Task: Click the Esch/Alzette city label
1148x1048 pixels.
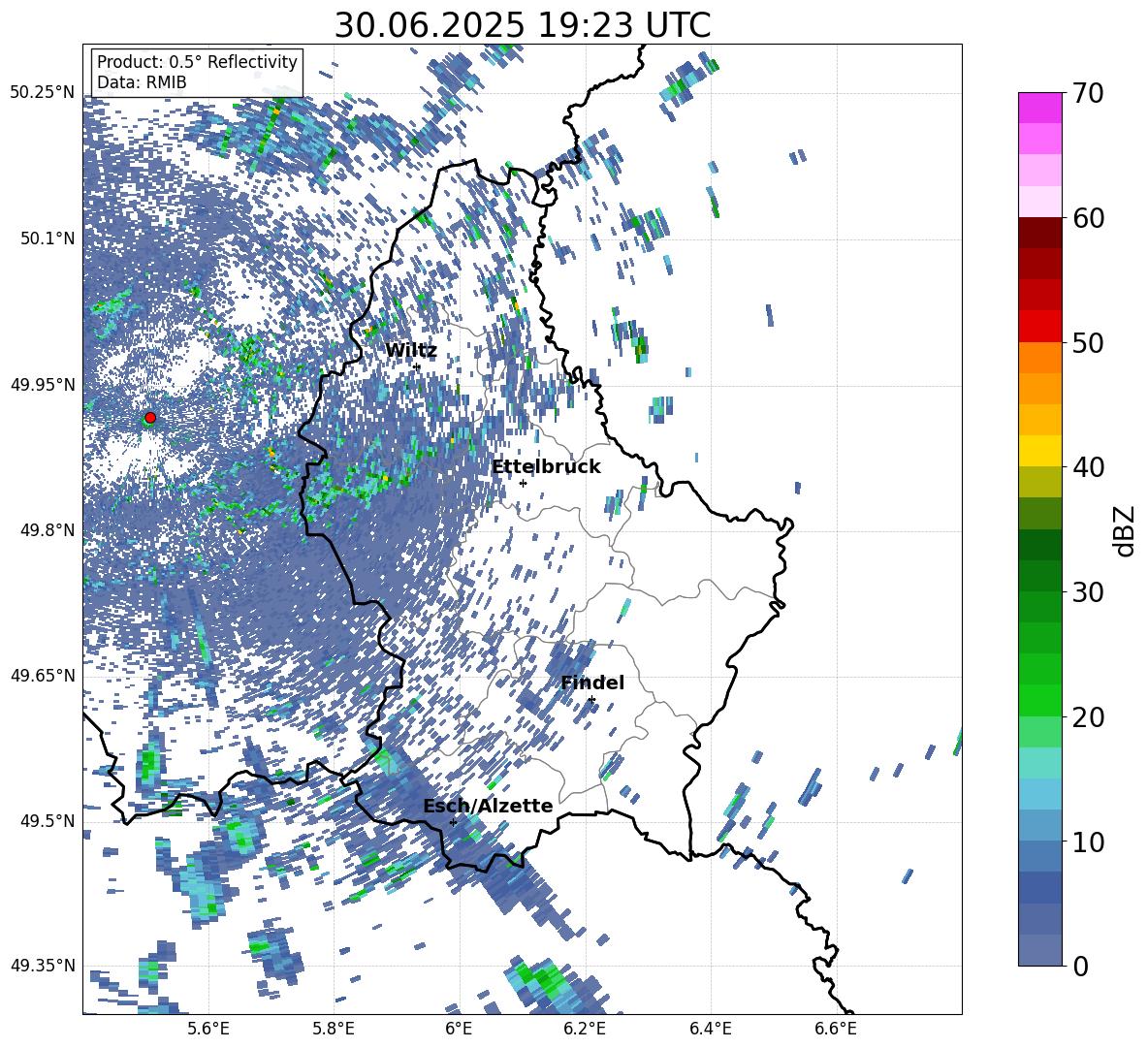Action: tap(488, 806)
